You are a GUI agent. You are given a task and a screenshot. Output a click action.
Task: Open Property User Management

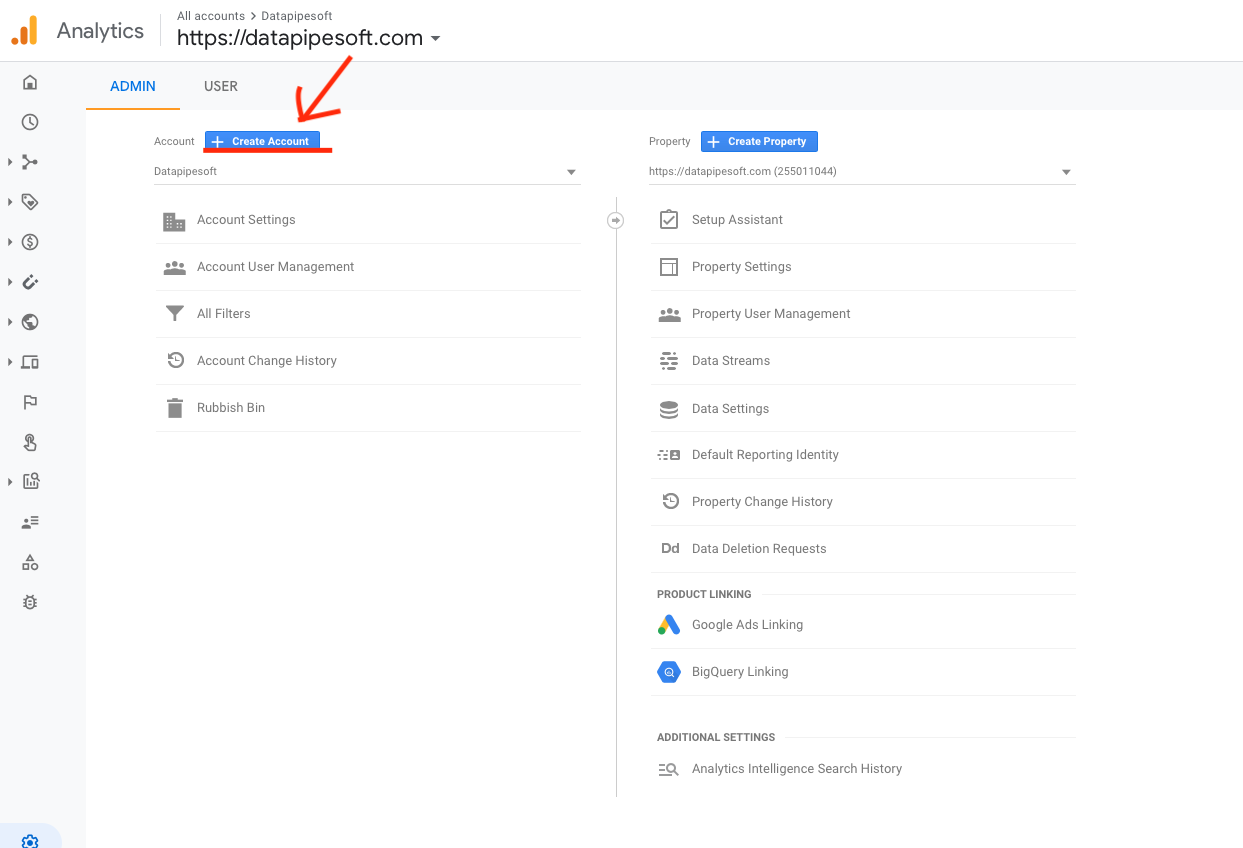pyautogui.click(x=862, y=314)
